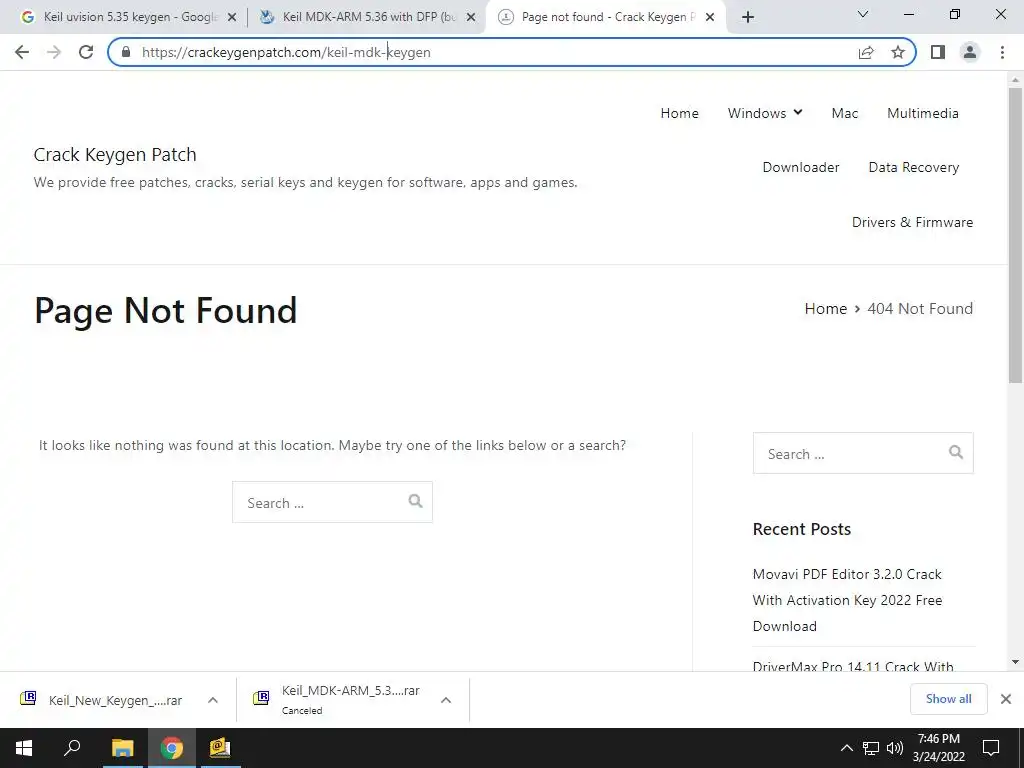The height and width of the screenshot is (768, 1024).
Task: Close the Keil uvision 5.35 keygen tab
Action: coord(231,18)
